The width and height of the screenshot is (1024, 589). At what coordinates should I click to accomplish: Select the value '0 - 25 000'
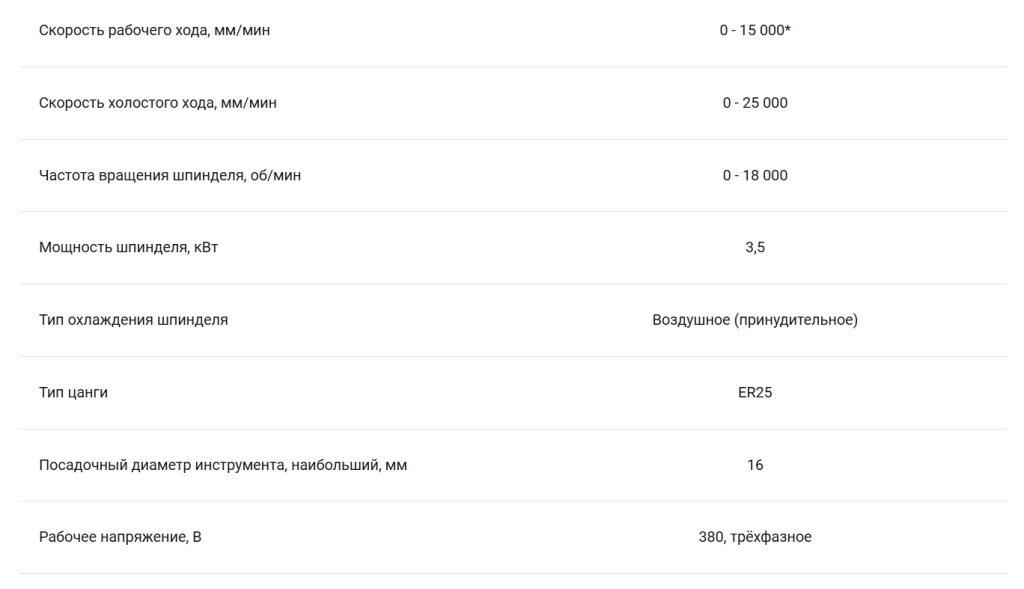pos(755,103)
